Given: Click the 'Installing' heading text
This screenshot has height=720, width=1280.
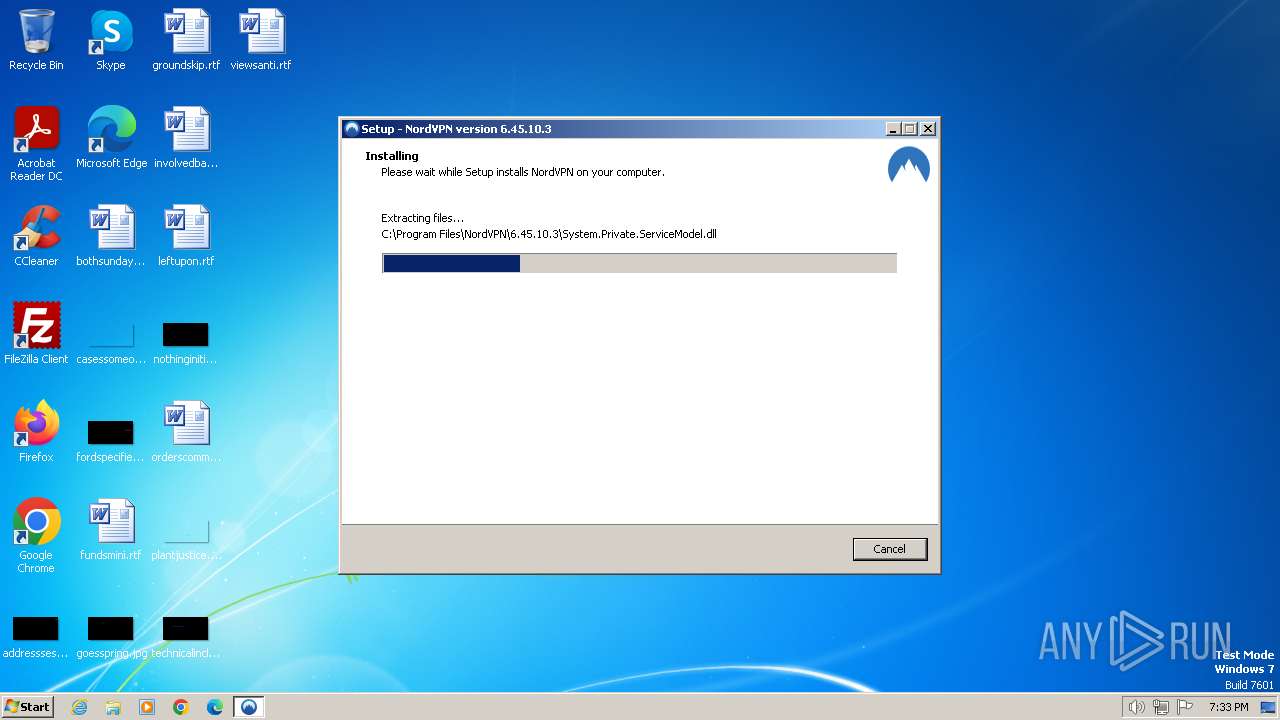Looking at the screenshot, I should click(x=392, y=156).
